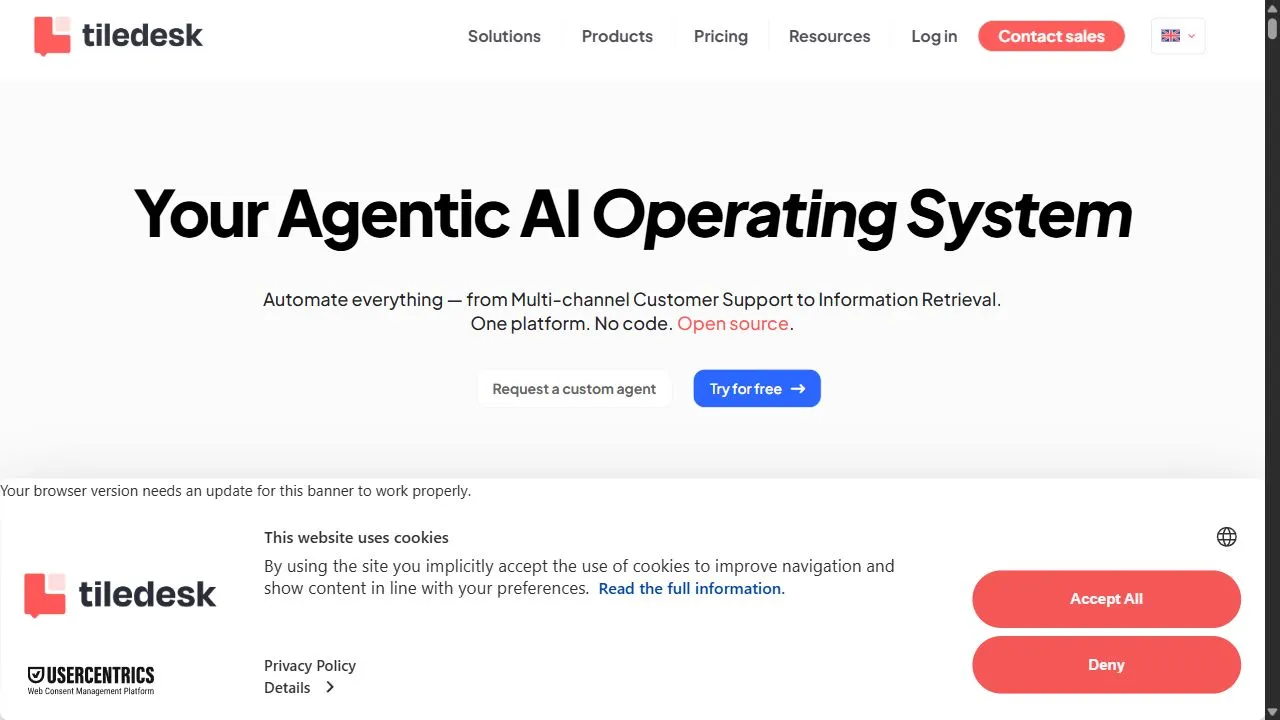
Task: Click the tiledesk logo in the header
Action: point(118,36)
